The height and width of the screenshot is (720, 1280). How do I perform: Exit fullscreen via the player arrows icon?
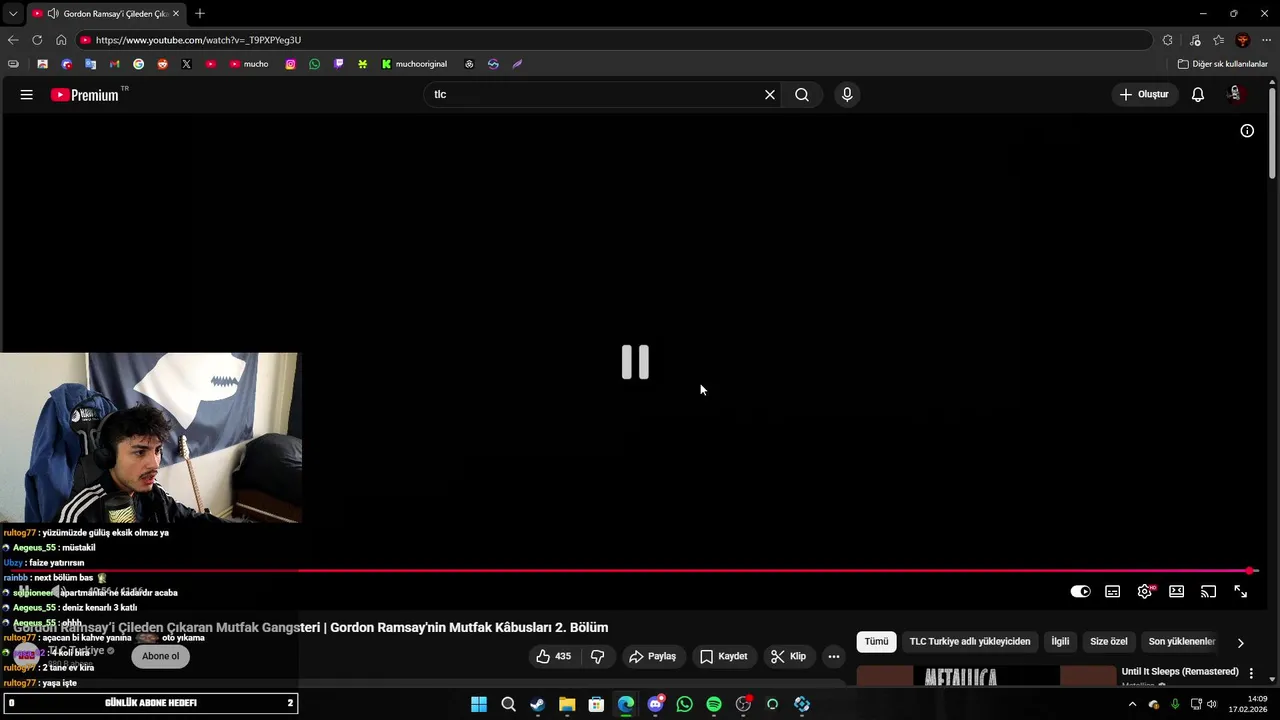(x=1240, y=592)
